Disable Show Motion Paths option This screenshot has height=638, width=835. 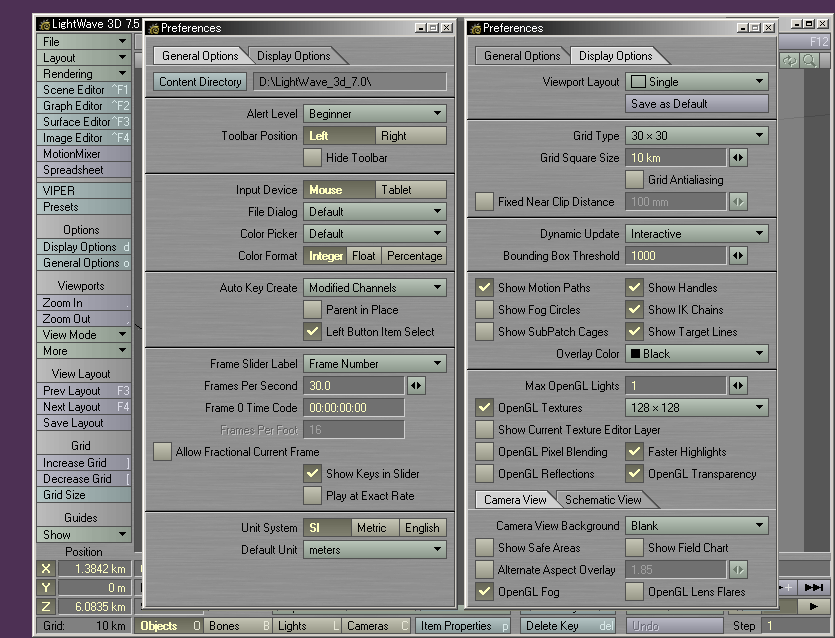(x=484, y=288)
